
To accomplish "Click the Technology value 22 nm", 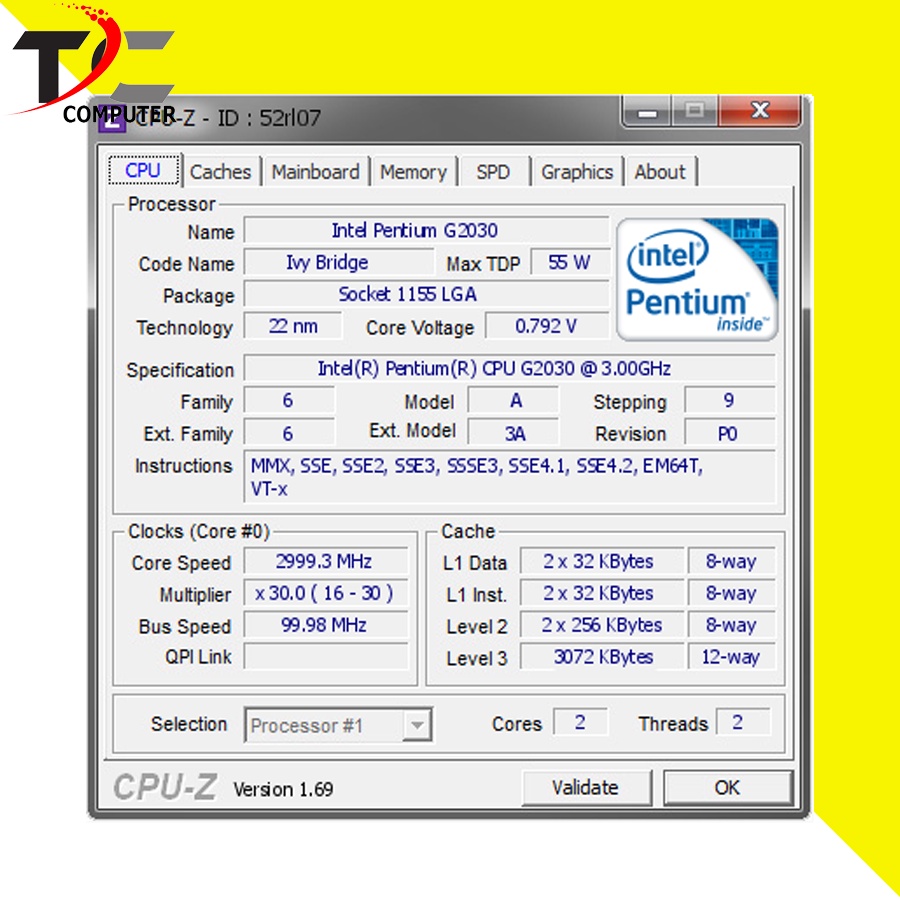I will (293, 326).
